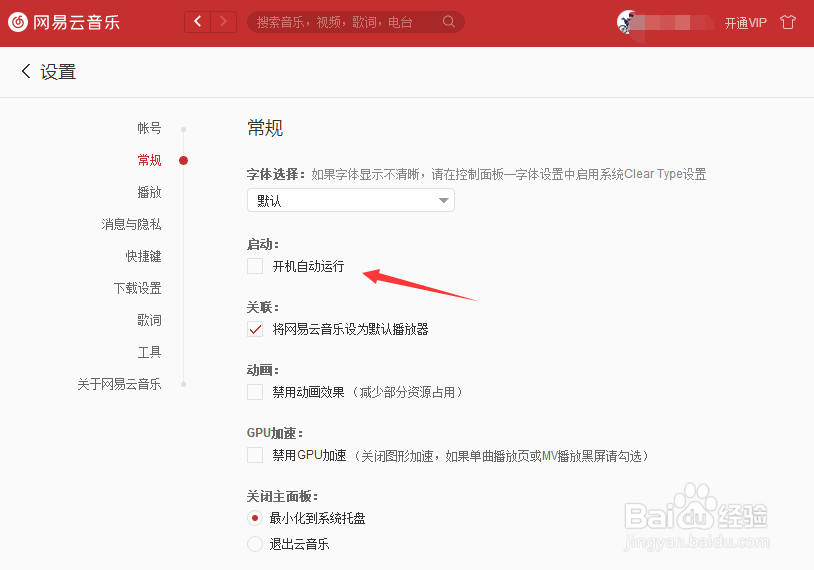Select 退出云音乐 radio option
The height and width of the screenshot is (570, 814).
(x=255, y=544)
